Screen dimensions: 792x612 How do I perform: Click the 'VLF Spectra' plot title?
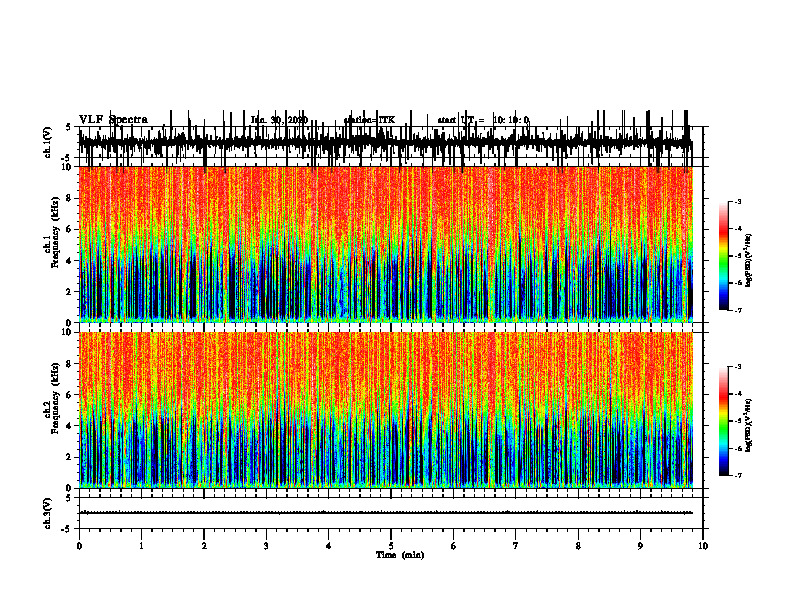pyautogui.click(x=113, y=120)
